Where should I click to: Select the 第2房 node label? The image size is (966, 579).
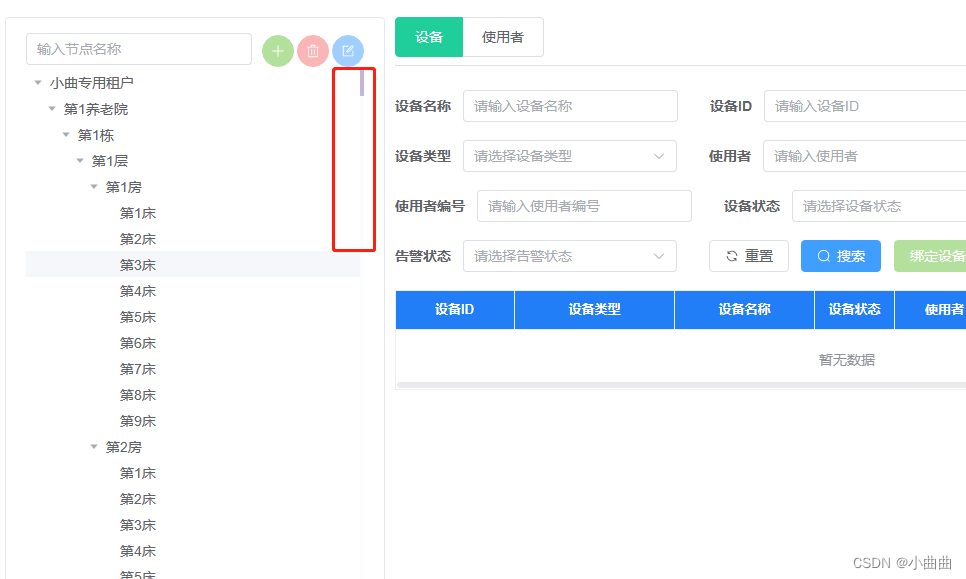(x=124, y=447)
